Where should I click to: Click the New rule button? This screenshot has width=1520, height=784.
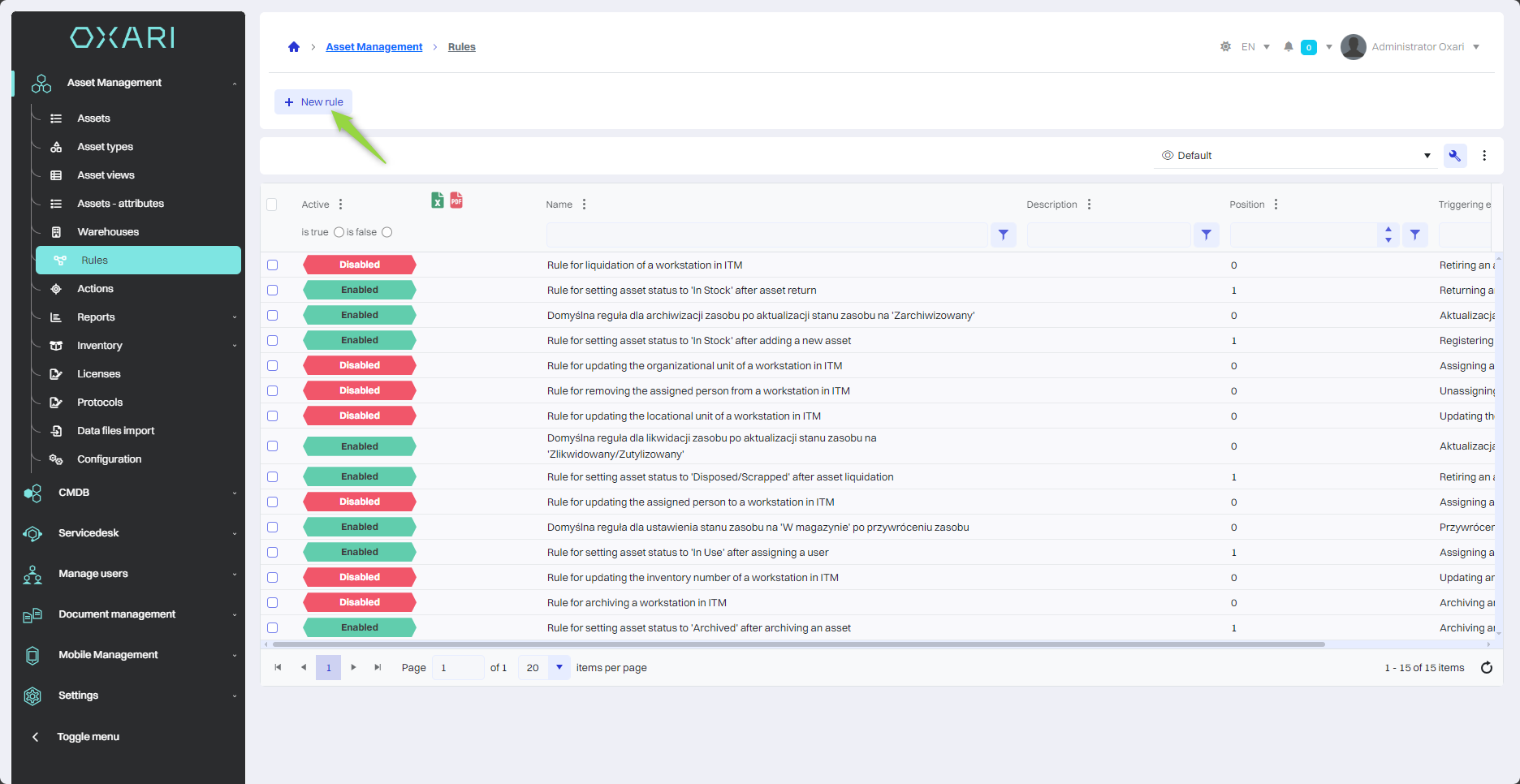[x=313, y=102]
